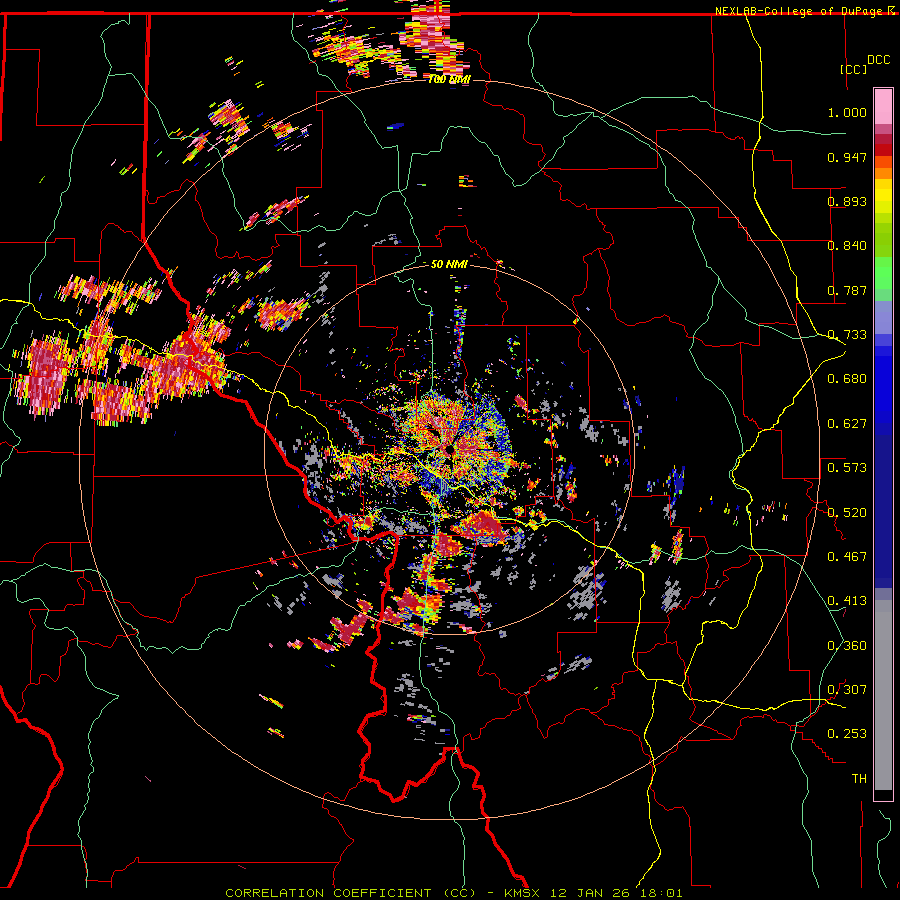Click the 0.573 legend value
900x900 pixels.
pos(847,468)
